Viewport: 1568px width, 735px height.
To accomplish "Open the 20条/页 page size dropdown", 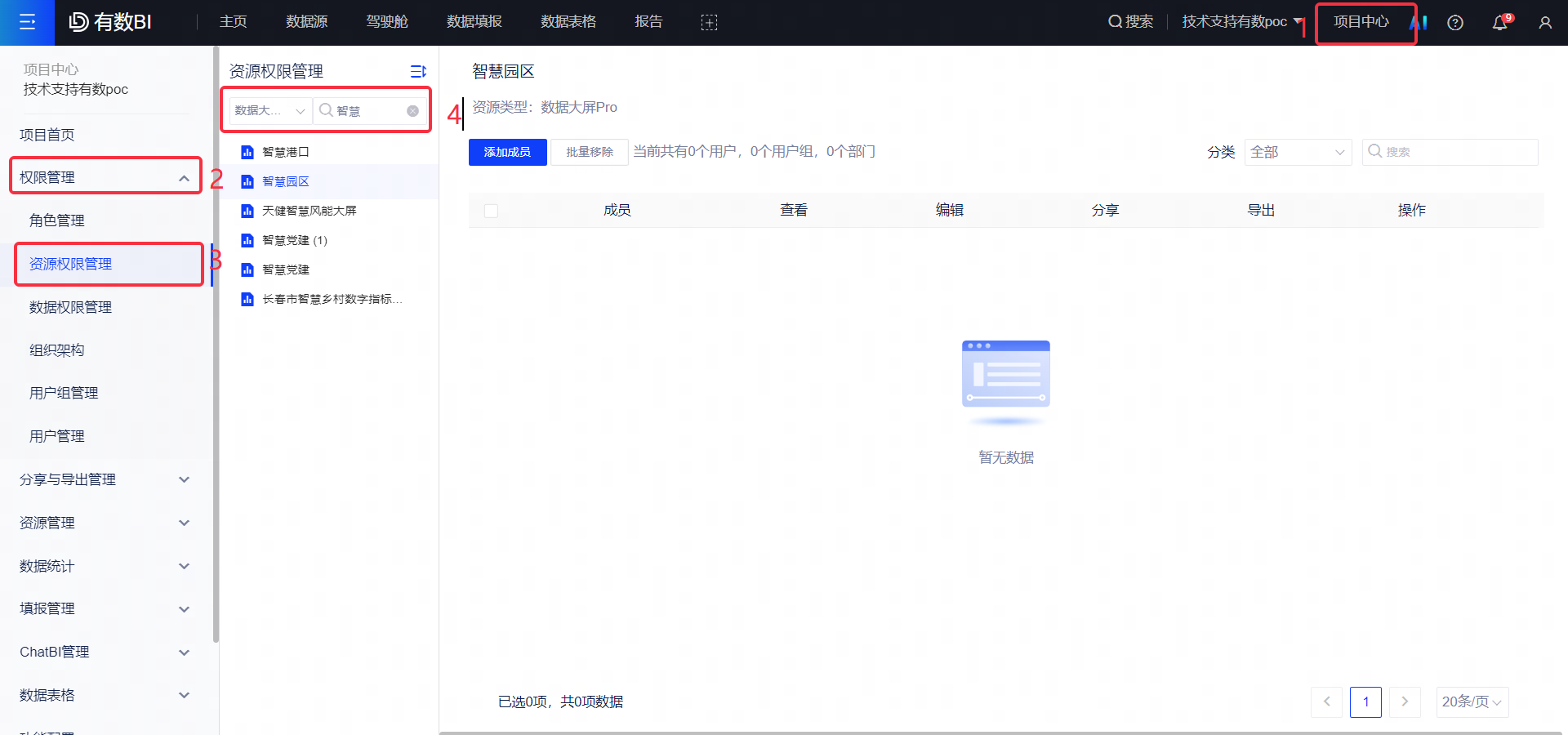I will (1472, 702).
